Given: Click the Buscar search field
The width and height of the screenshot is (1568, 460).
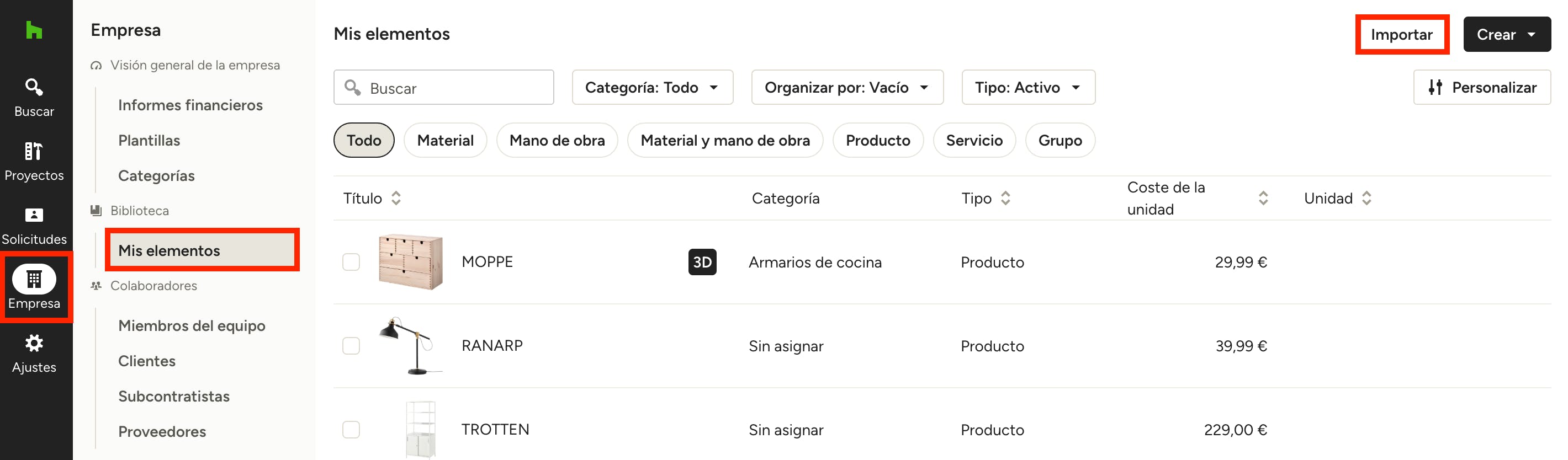Looking at the screenshot, I should pyautogui.click(x=451, y=88).
